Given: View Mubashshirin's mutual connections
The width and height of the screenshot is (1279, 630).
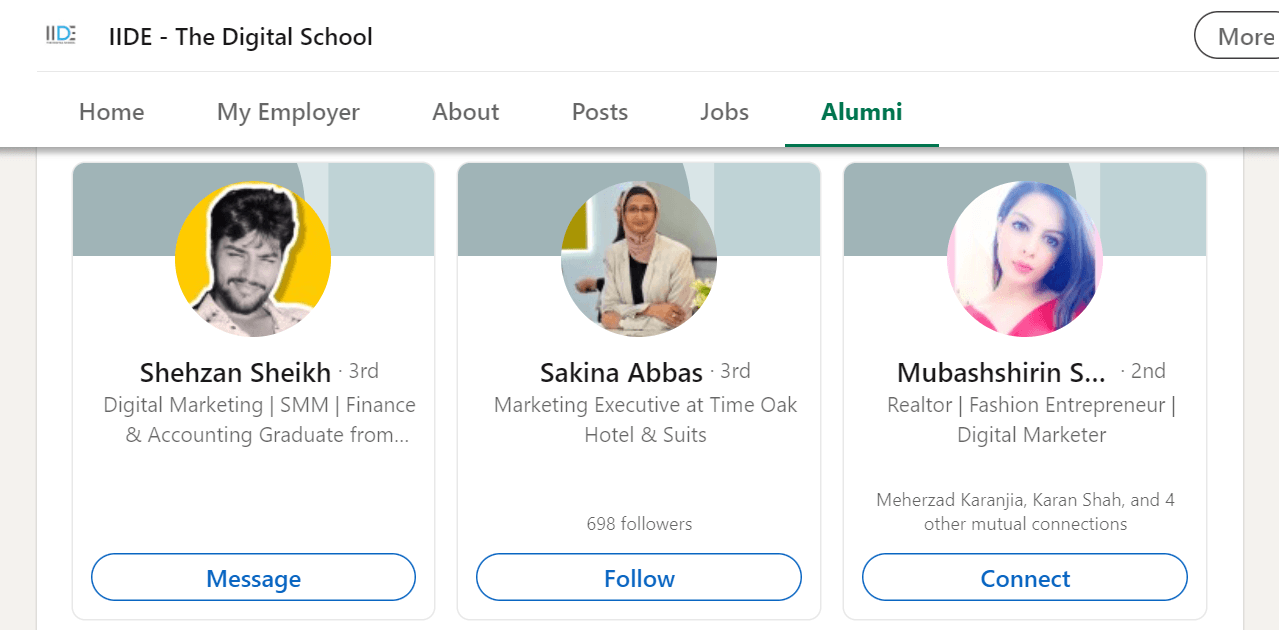Looking at the screenshot, I should 1024,510.
